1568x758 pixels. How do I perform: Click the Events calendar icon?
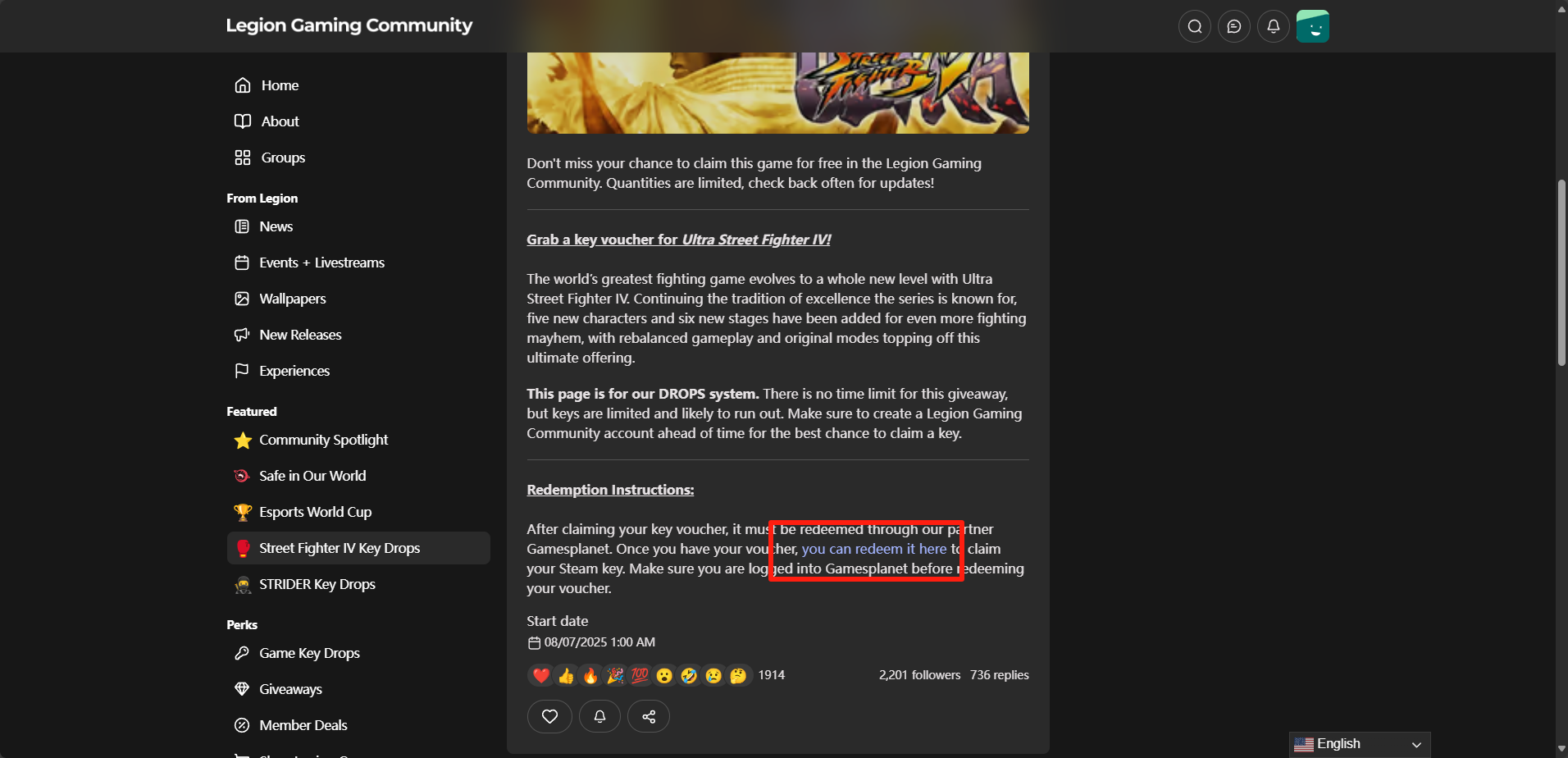pos(242,263)
